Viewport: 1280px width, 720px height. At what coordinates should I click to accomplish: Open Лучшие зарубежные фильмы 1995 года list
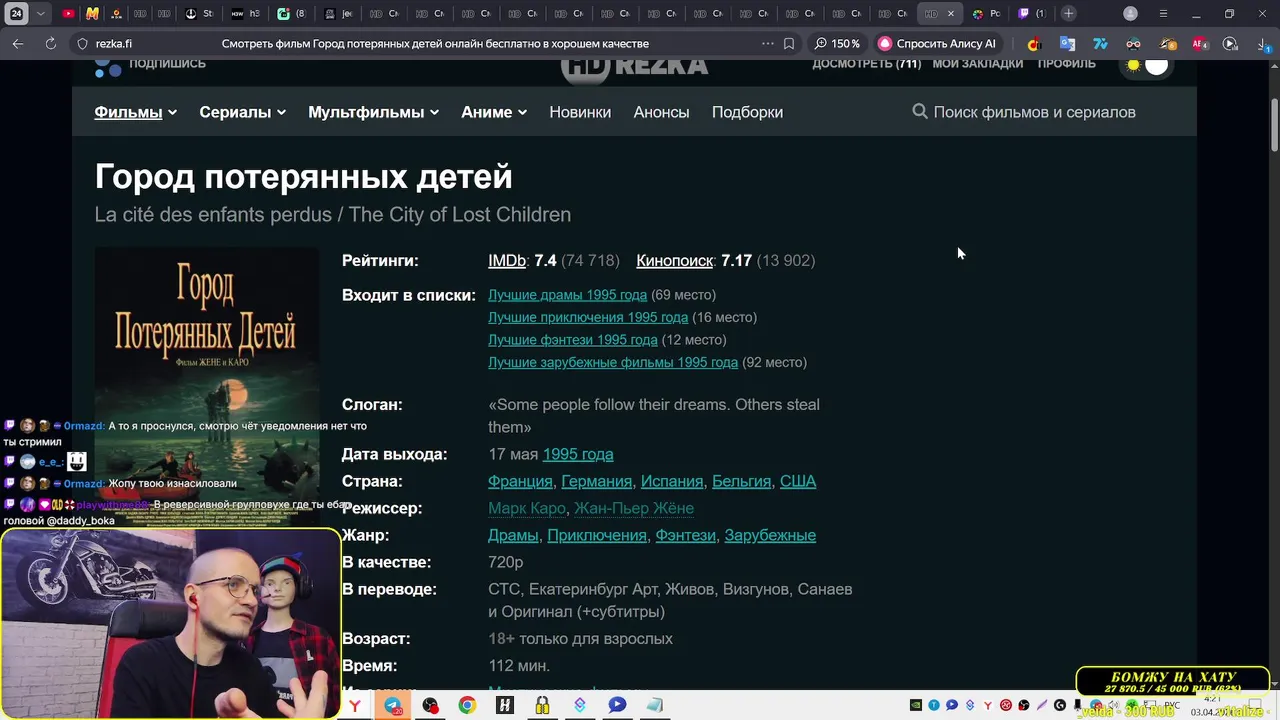click(x=613, y=362)
